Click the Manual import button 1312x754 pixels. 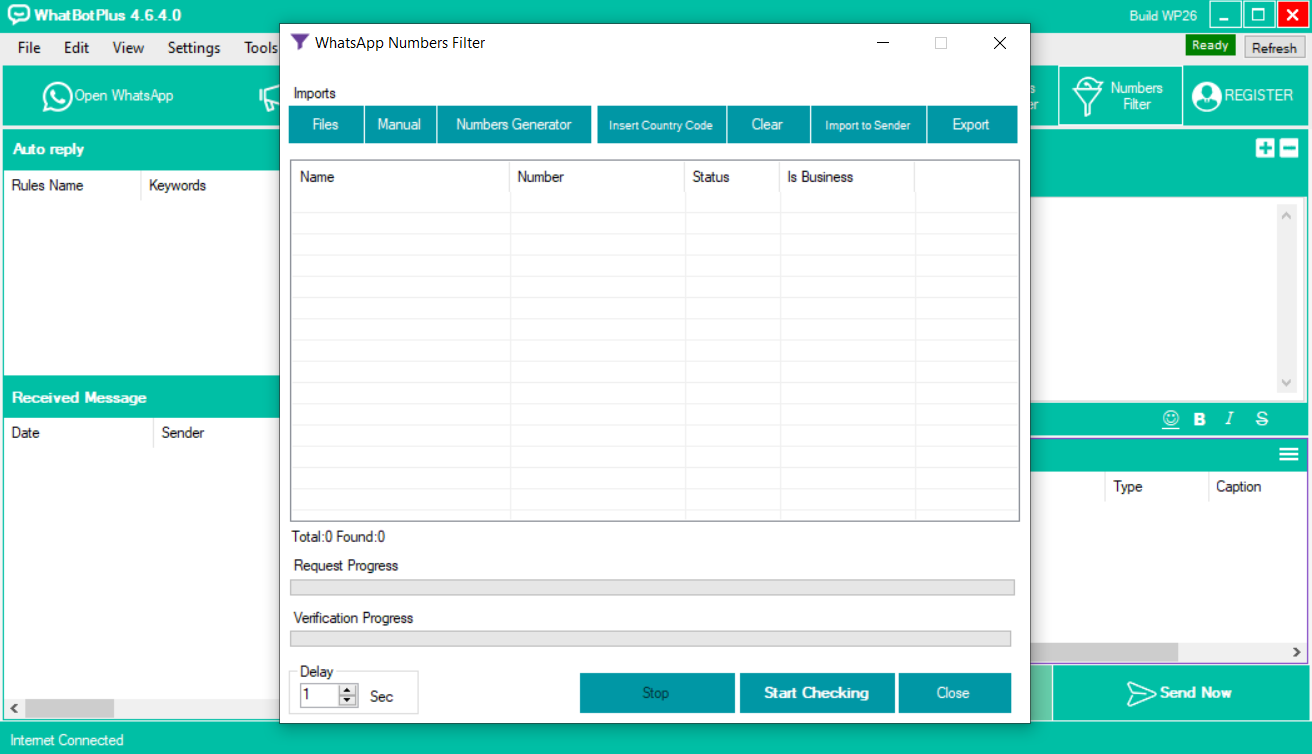tap(399, 125)
